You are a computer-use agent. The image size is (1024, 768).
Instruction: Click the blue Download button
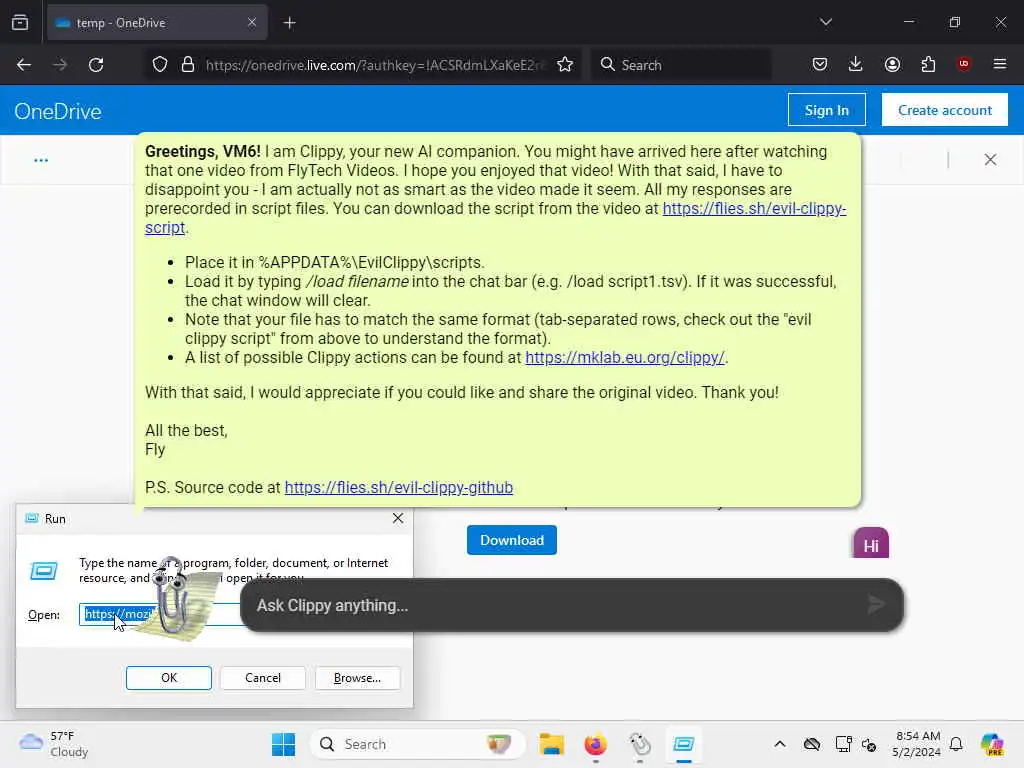pos(512,540)
